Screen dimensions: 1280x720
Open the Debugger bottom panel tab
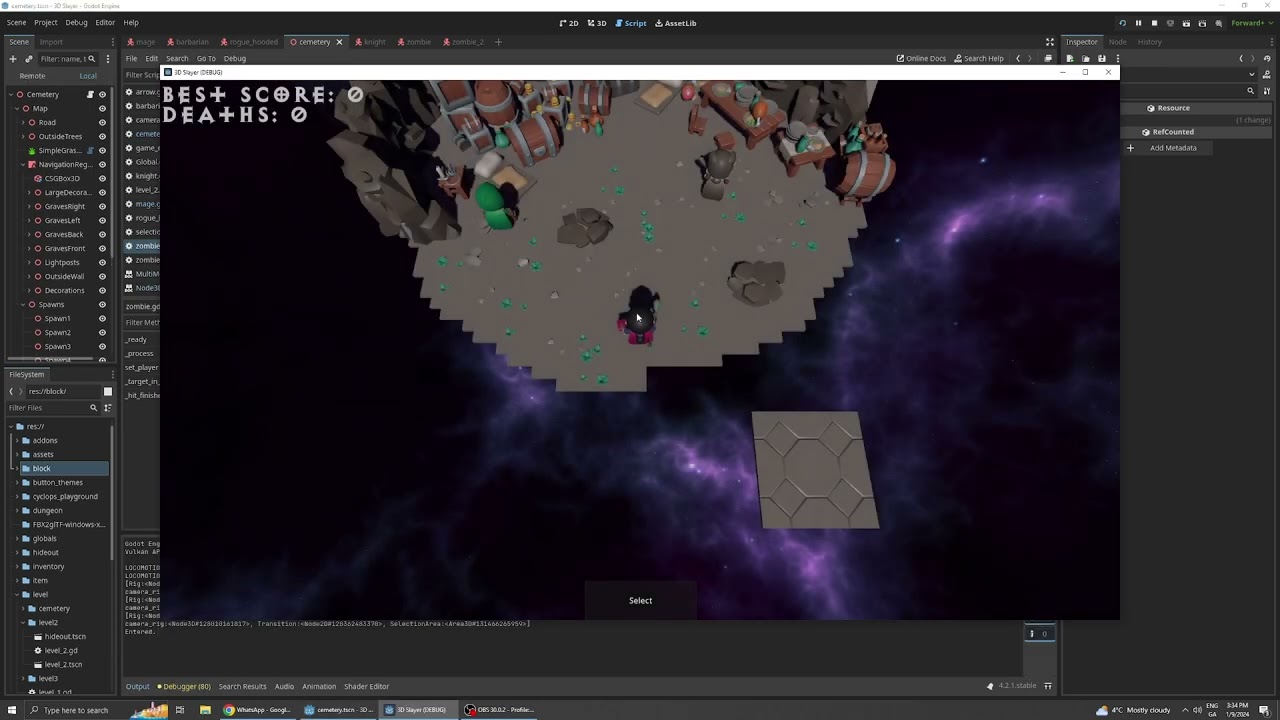coord(184,686)
